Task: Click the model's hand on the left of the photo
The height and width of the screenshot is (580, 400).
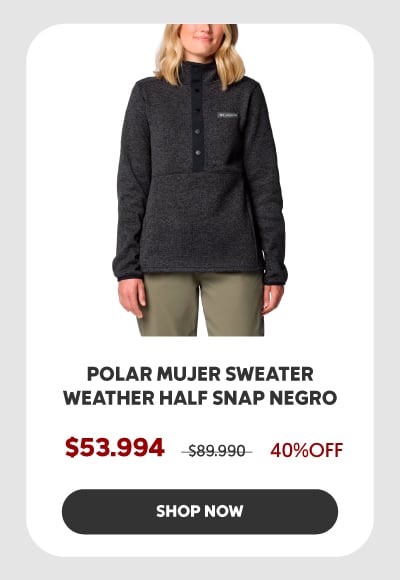Action: point(132,297)
